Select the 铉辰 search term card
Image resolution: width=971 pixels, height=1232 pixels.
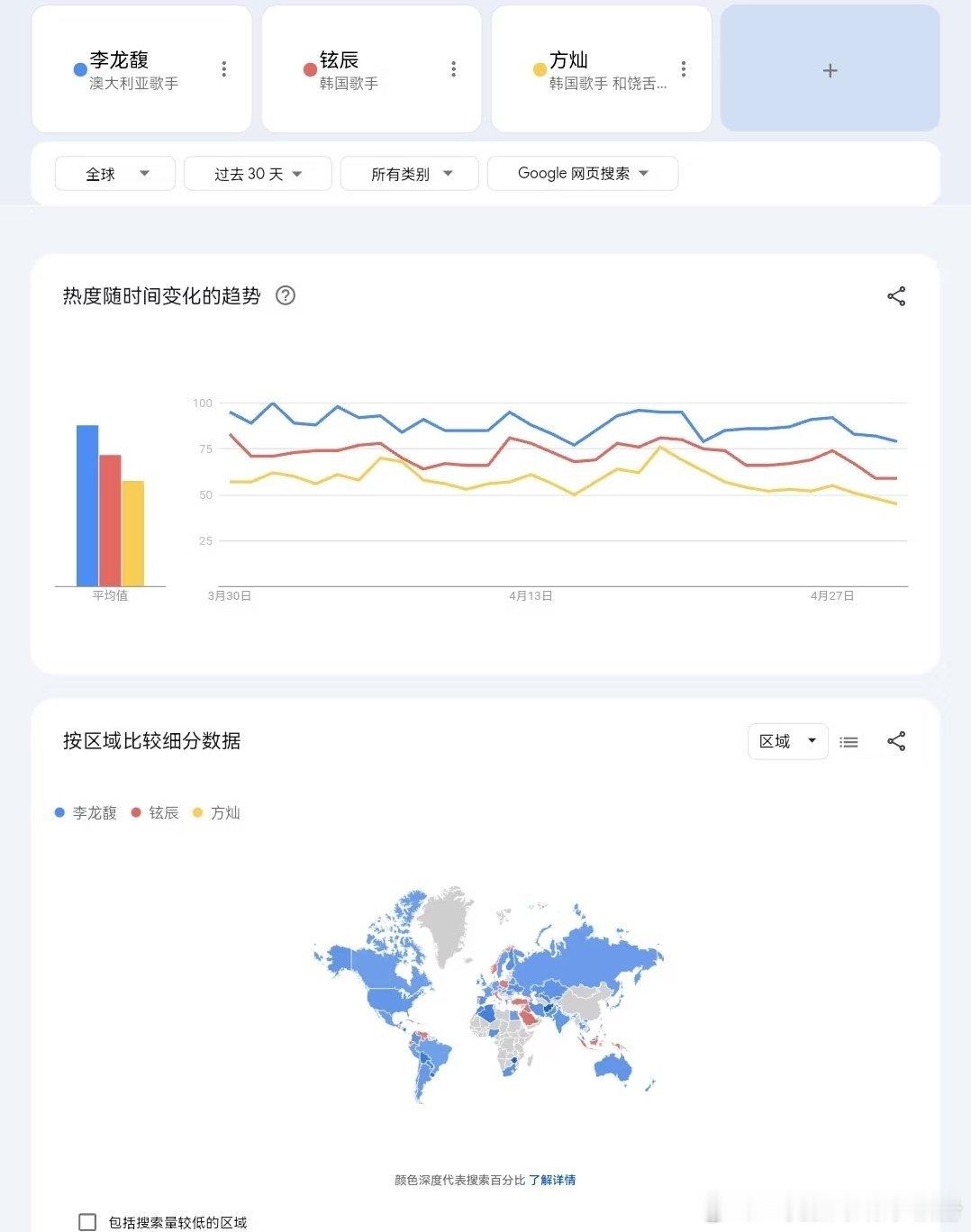click(x=371, y=69)
